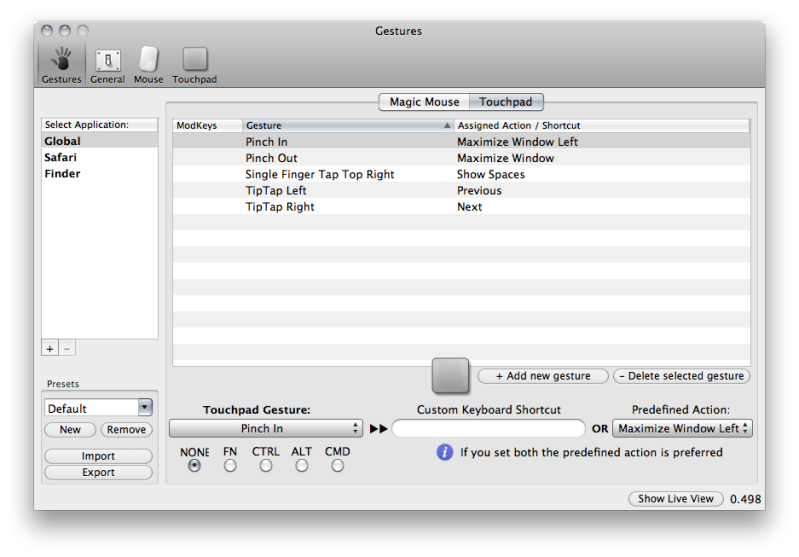Click the Maximize Window Left action cell
This screenshot has width=799, height=557.
(517, 142)
